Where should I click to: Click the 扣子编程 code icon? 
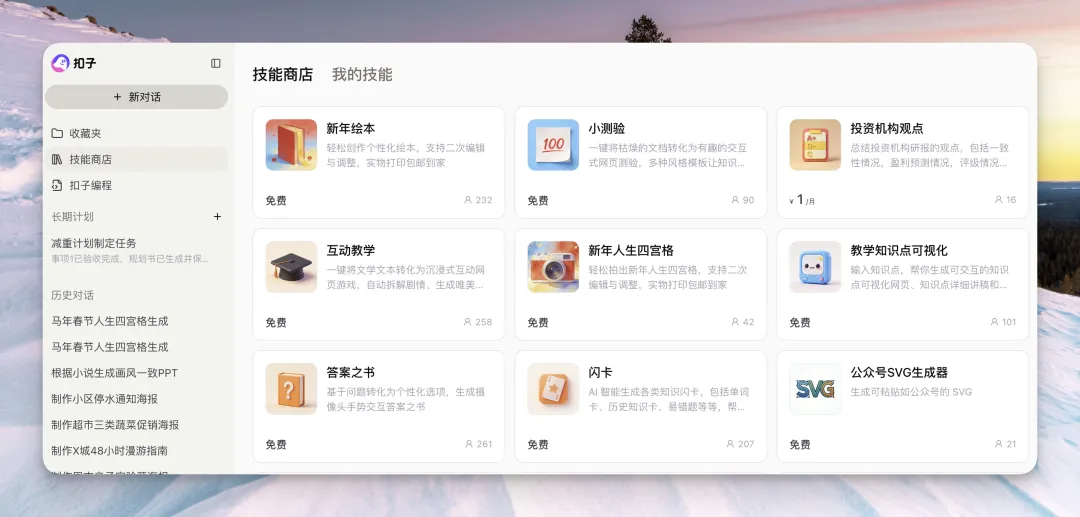click(x=57, y=185)
